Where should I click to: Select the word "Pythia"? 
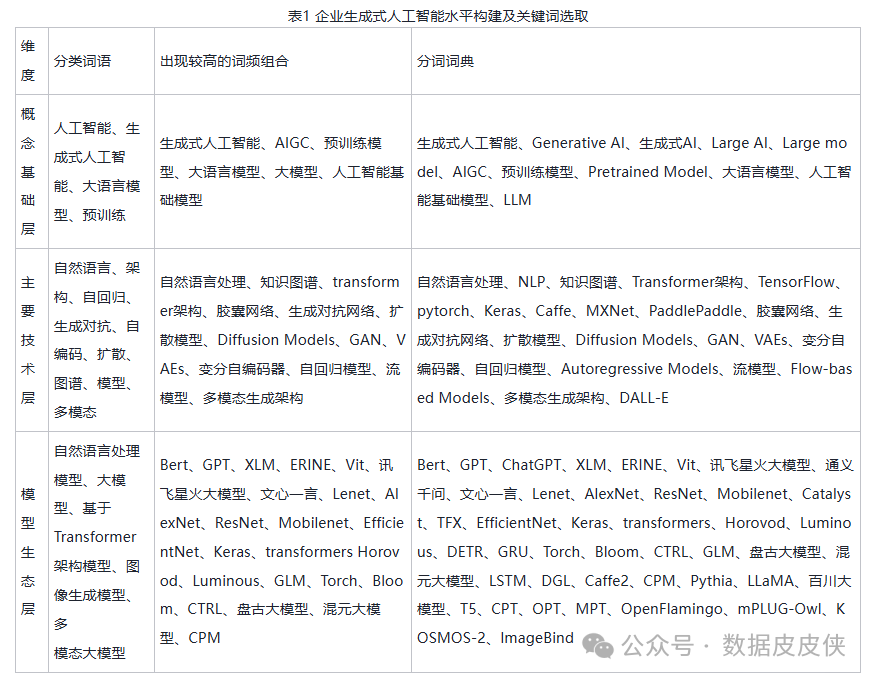coord(711,581)
